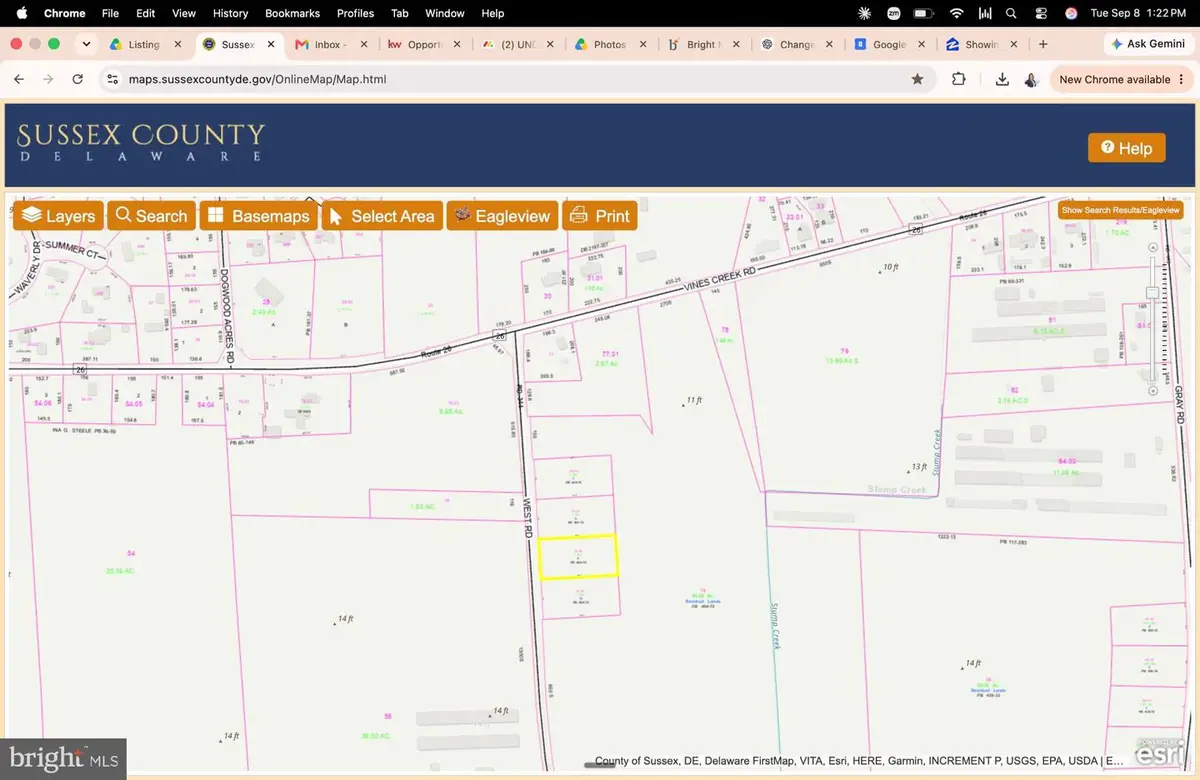1200x780 pixels.
Task: View site information icon in address bar
Action: [112, 79]
